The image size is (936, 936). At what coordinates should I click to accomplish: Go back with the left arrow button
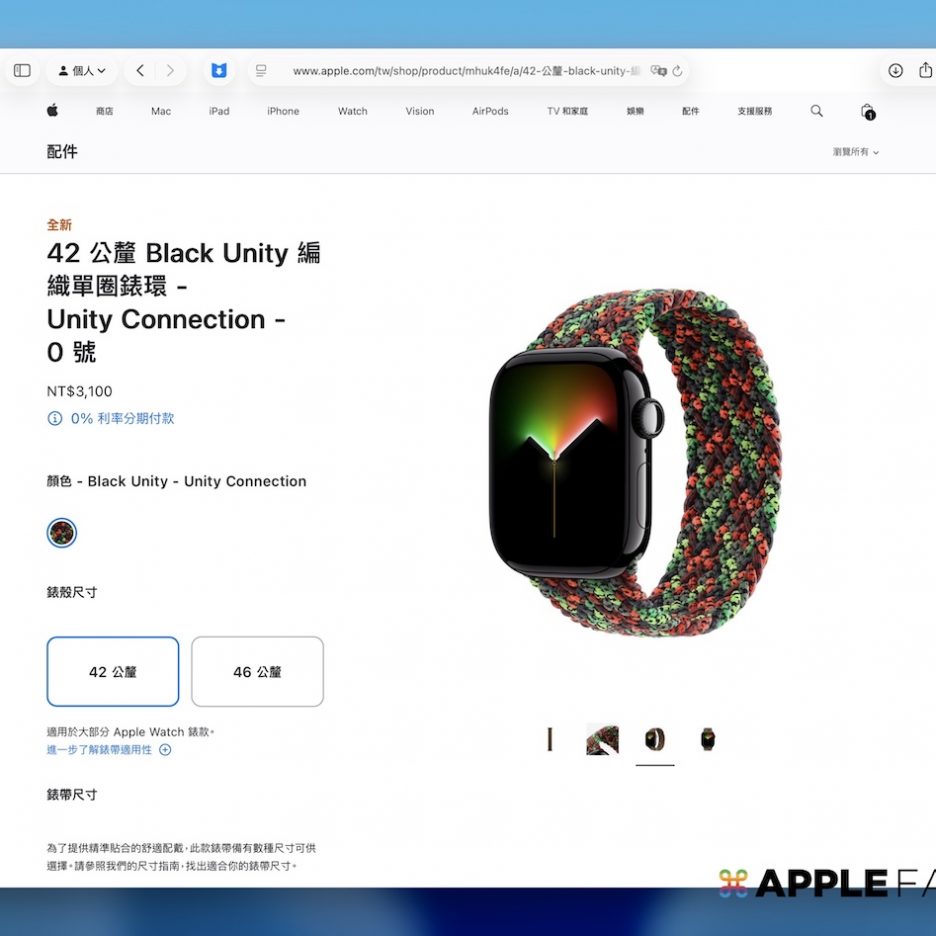tap(140, 70)
